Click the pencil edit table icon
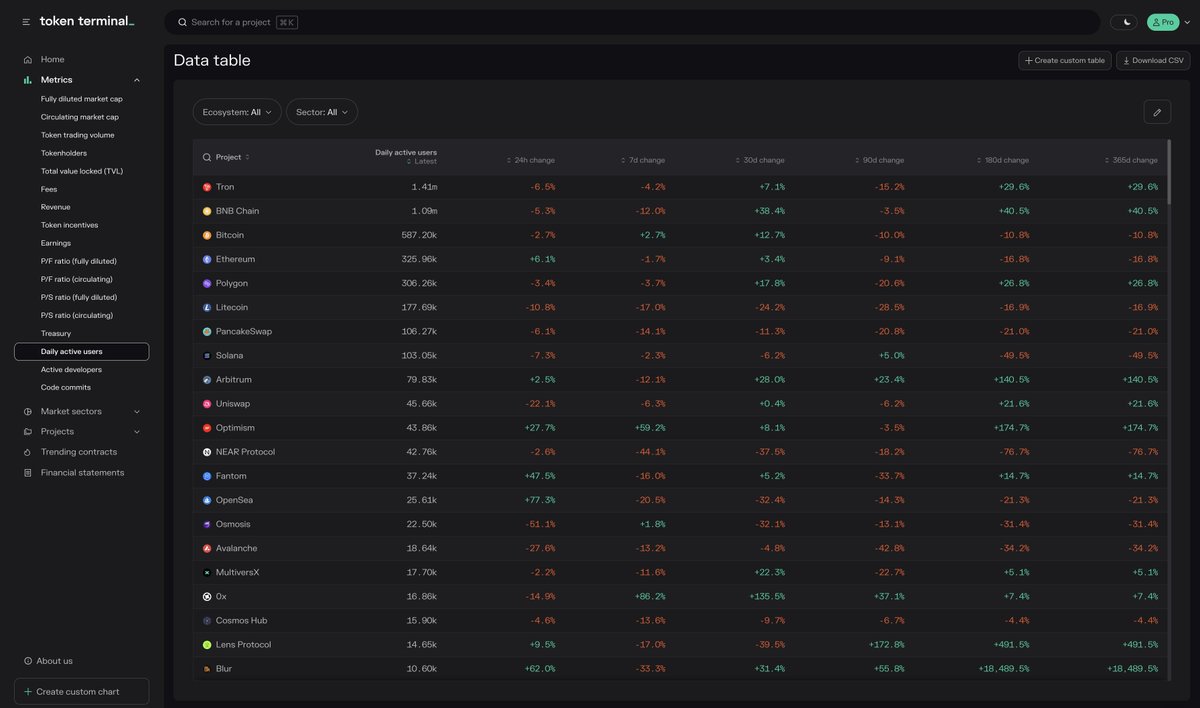Screen dimensions: 1200x708 (1157, 112)
